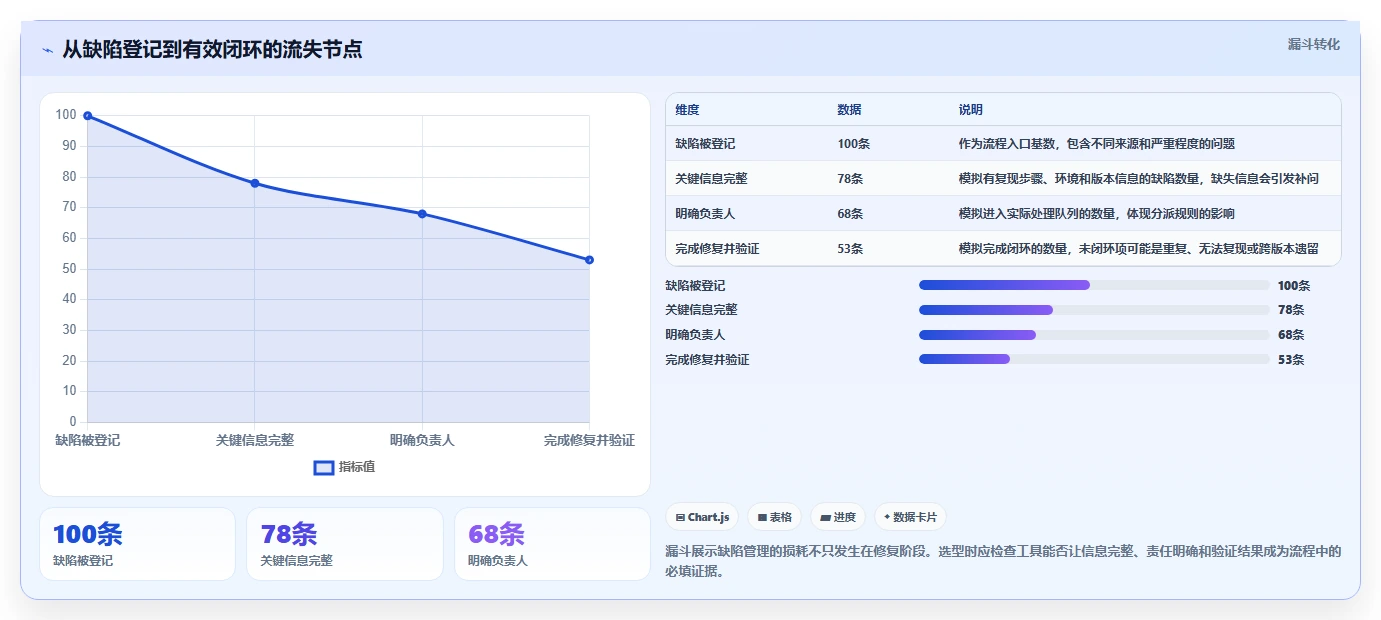This screenshot has width=1381, height=620.
Task: Click the 数据卡片 chip
Action: (910, 517)
